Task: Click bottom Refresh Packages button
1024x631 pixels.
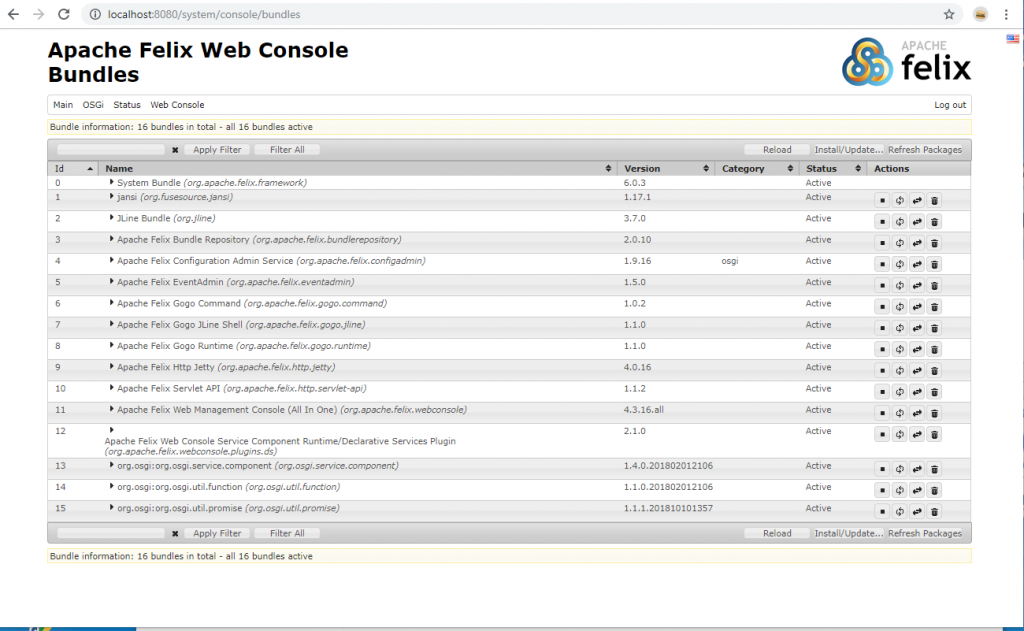Action: [925, 533]
